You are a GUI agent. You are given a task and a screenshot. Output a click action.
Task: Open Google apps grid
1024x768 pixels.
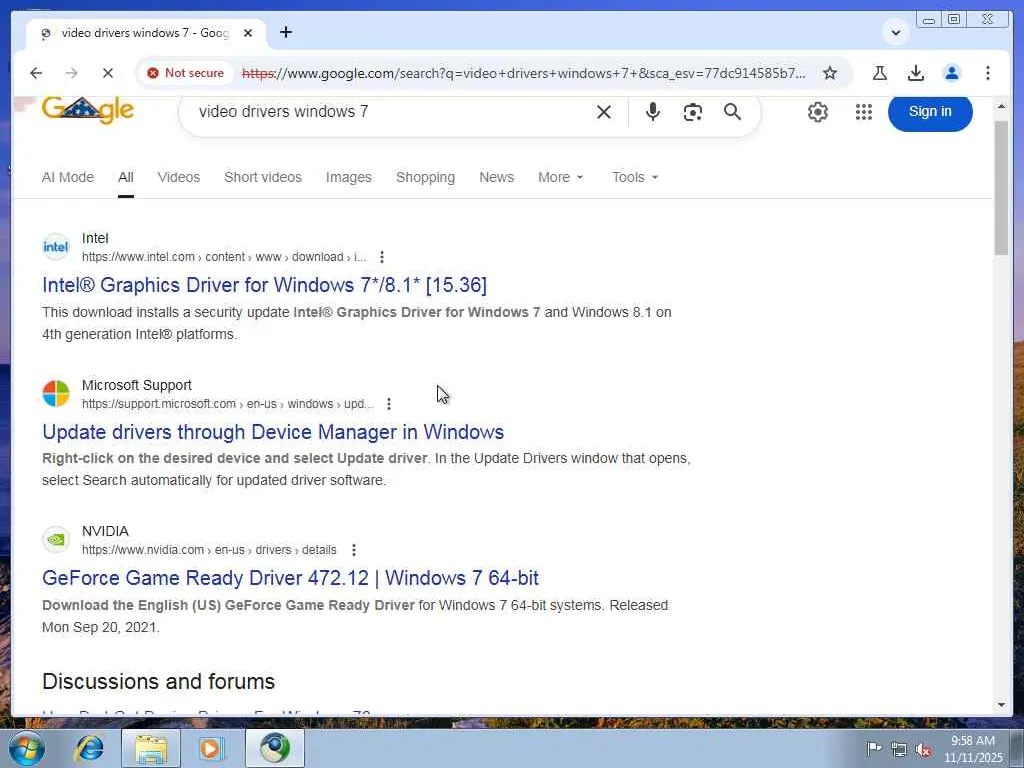coord(863,112)
